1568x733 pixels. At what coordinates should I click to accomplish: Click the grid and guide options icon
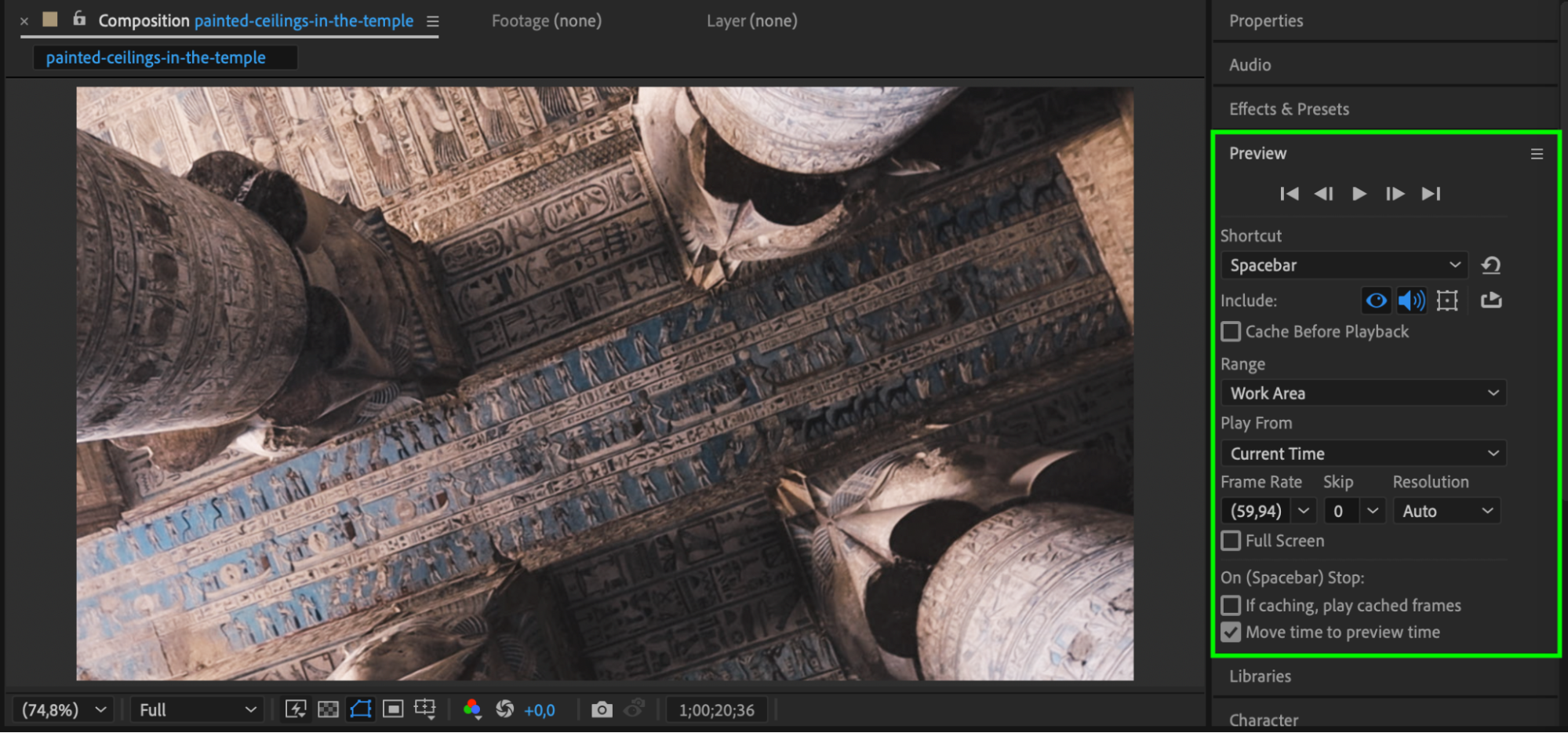[425, 709]
